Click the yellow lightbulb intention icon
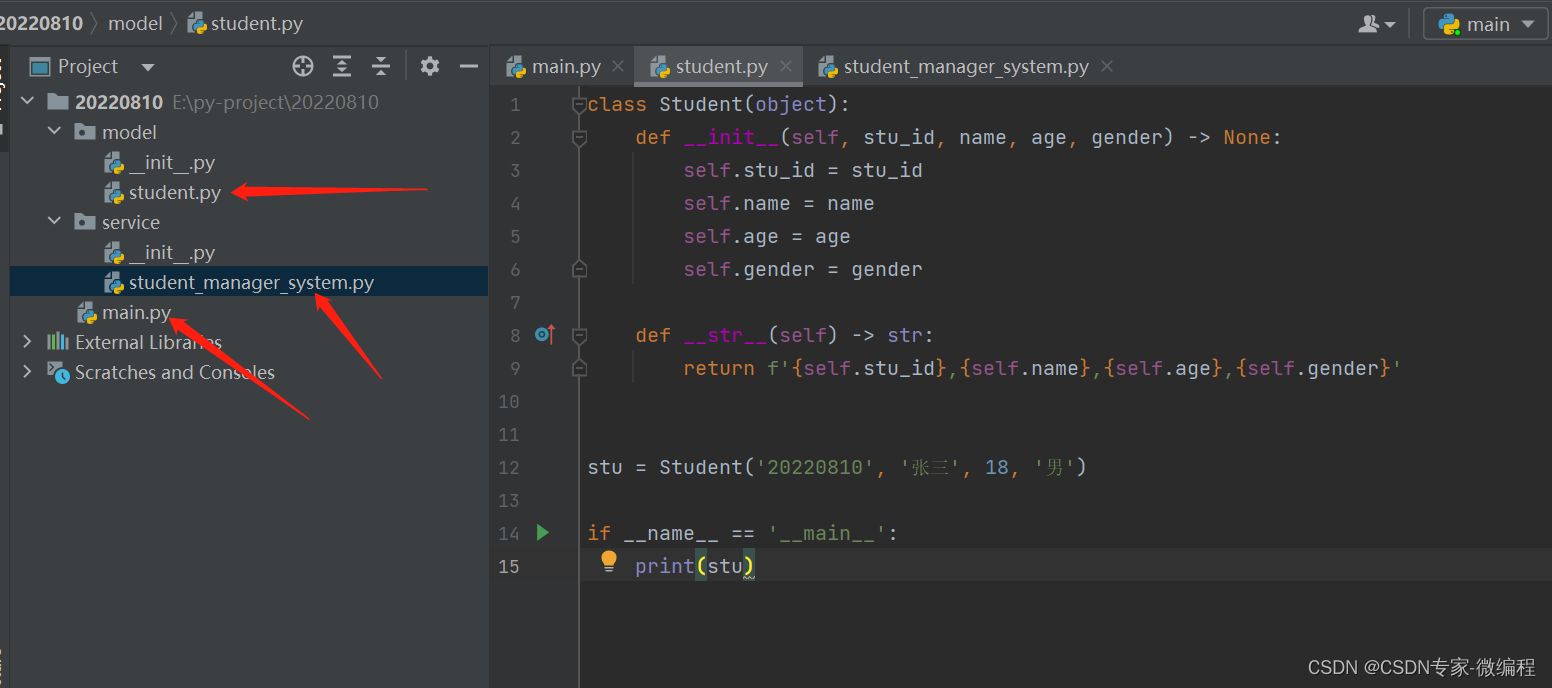Image resolution: width=1552 pixels, height=688 pixels. tap(608, 562)
